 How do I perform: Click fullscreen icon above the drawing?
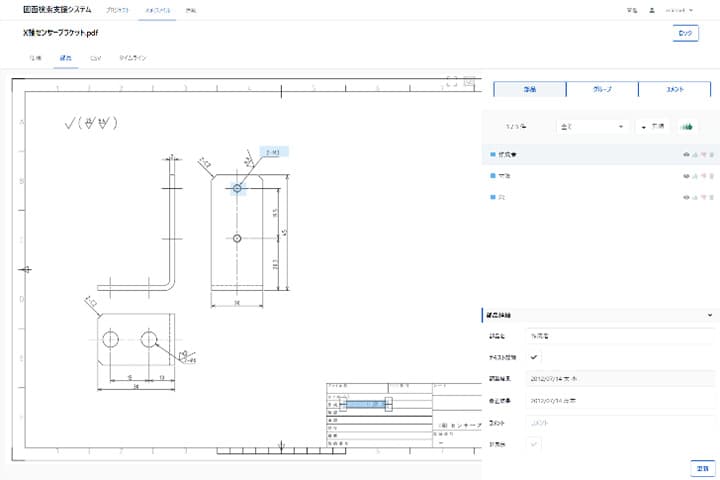point(452,82)
